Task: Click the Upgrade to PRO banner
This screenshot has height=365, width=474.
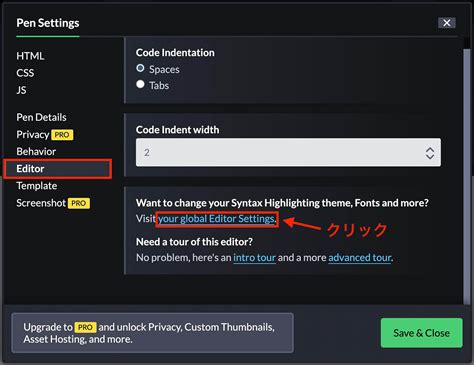Action: [x=153, y=333]
